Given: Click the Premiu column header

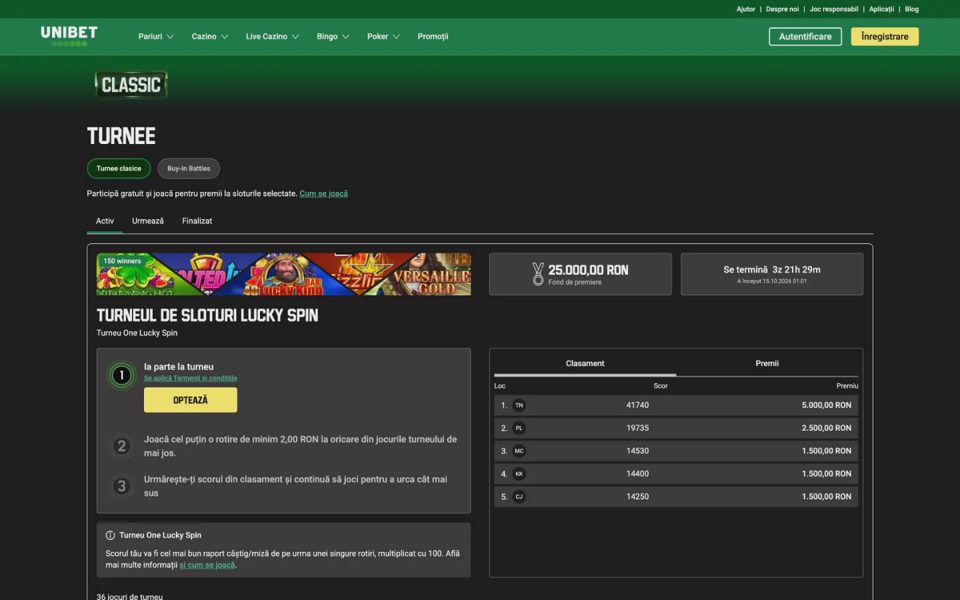Looking at the screenshot, I should (847, 386).
